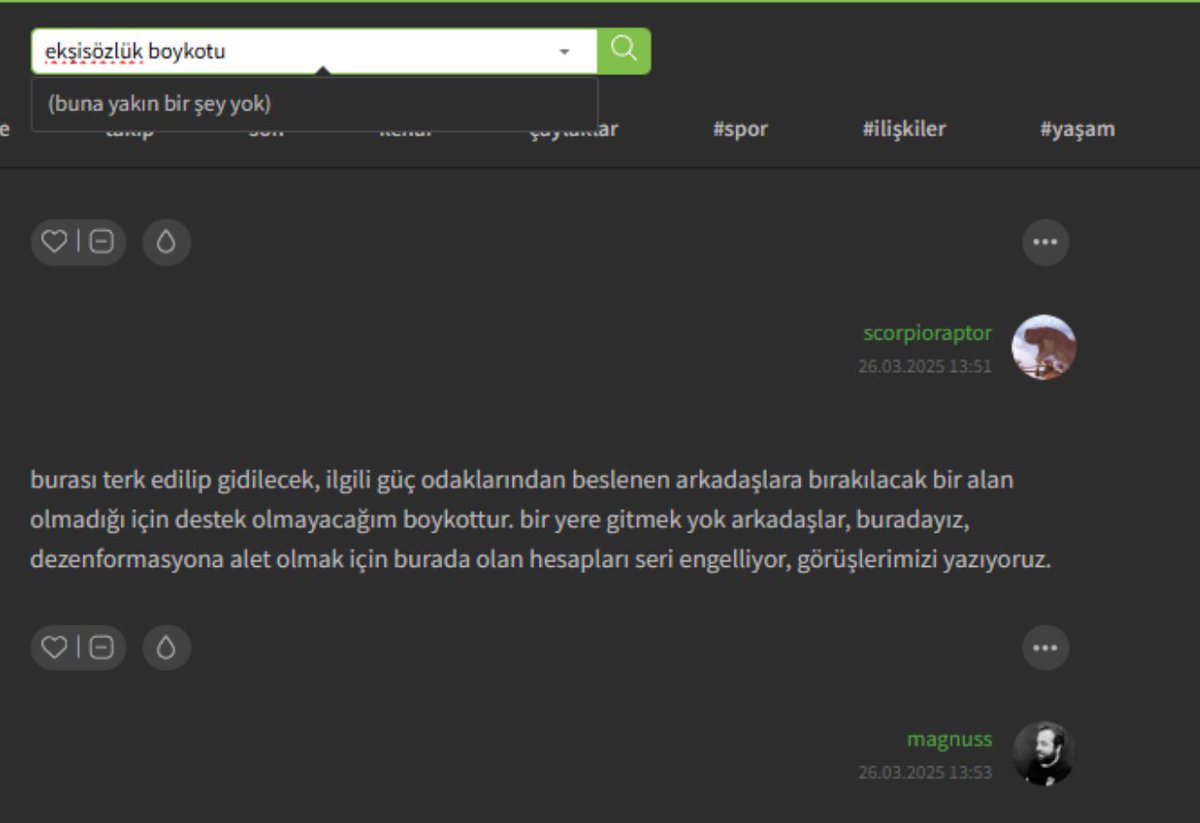Viewport: 1200px width, 823px height.
Task: Favorite scorpioraptor's entry with the heart icon
Action: click(54, 242)
